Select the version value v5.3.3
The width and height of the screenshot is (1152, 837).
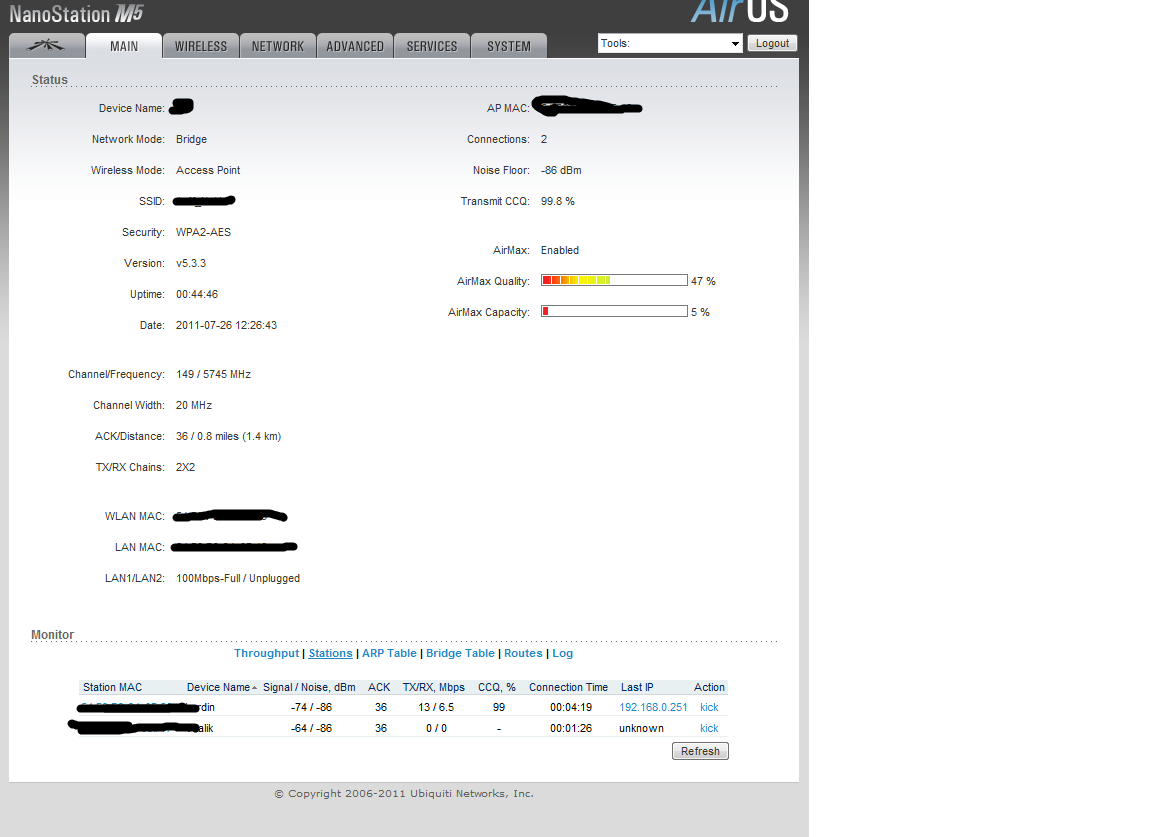[191, 263]
